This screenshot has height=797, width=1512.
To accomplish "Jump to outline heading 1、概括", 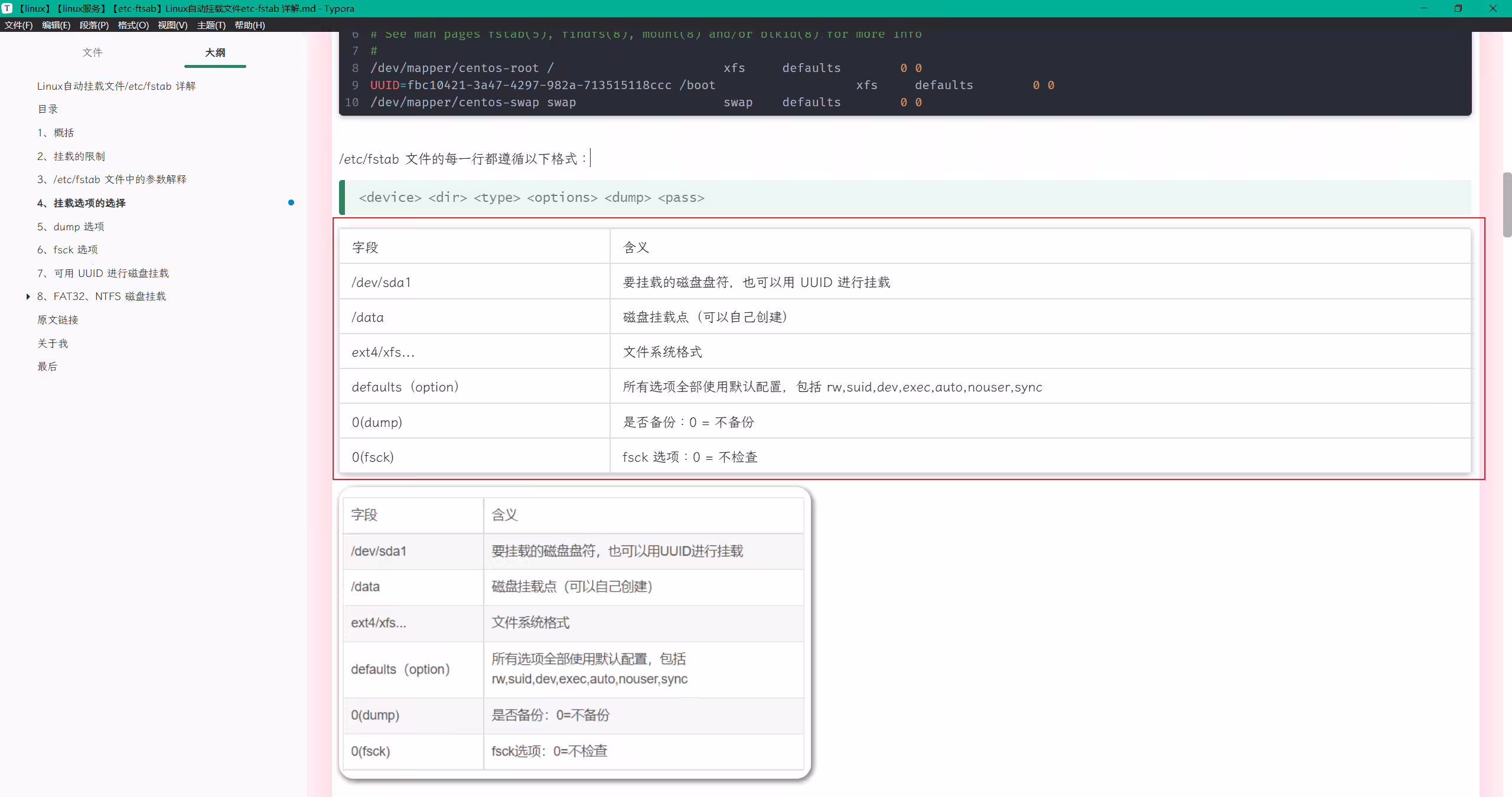I will coord(56,133).
